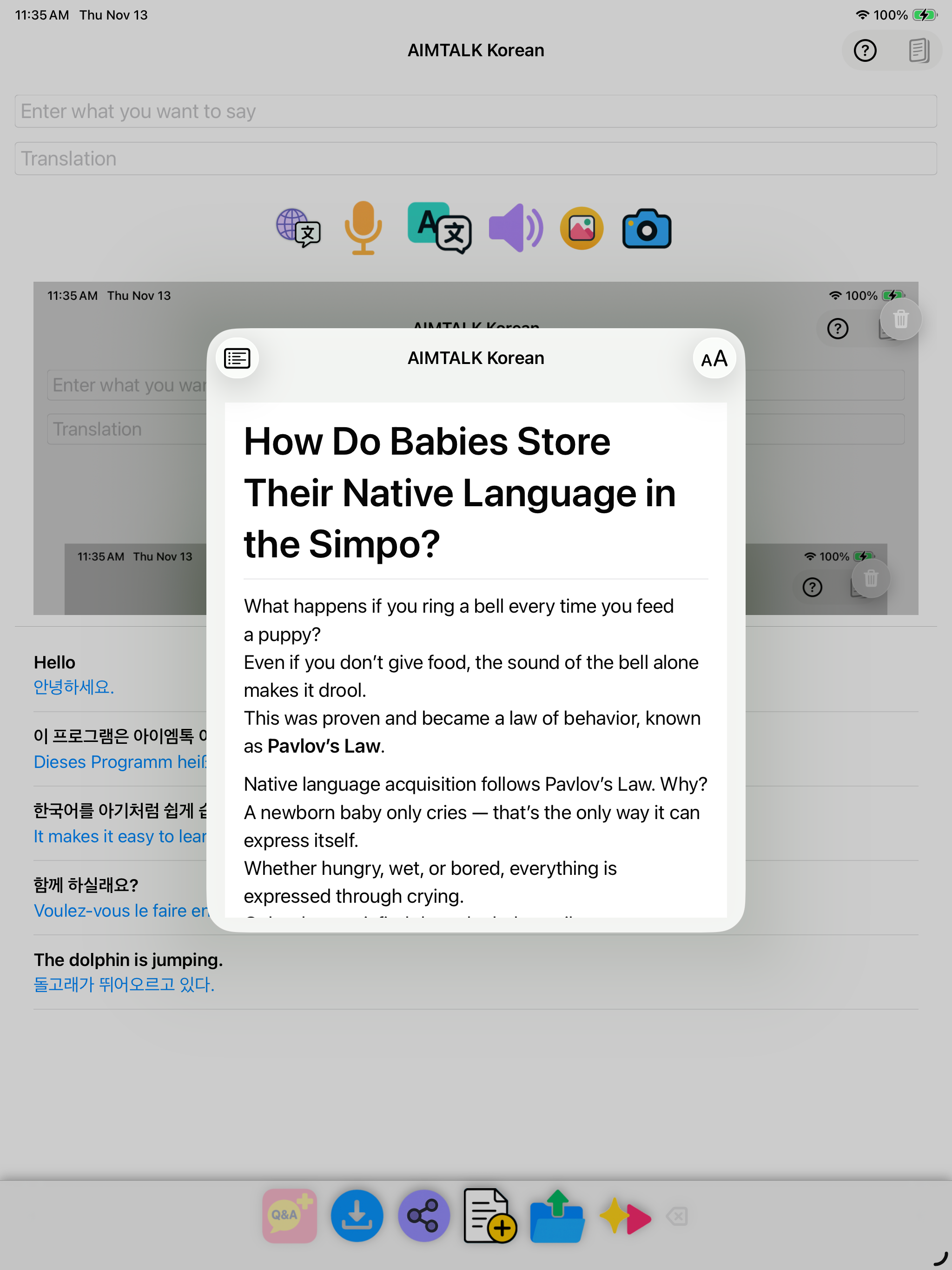952x1270 pixels.
Task: Select the '함께 하실래요?' phrase
Action: [86, 885]
